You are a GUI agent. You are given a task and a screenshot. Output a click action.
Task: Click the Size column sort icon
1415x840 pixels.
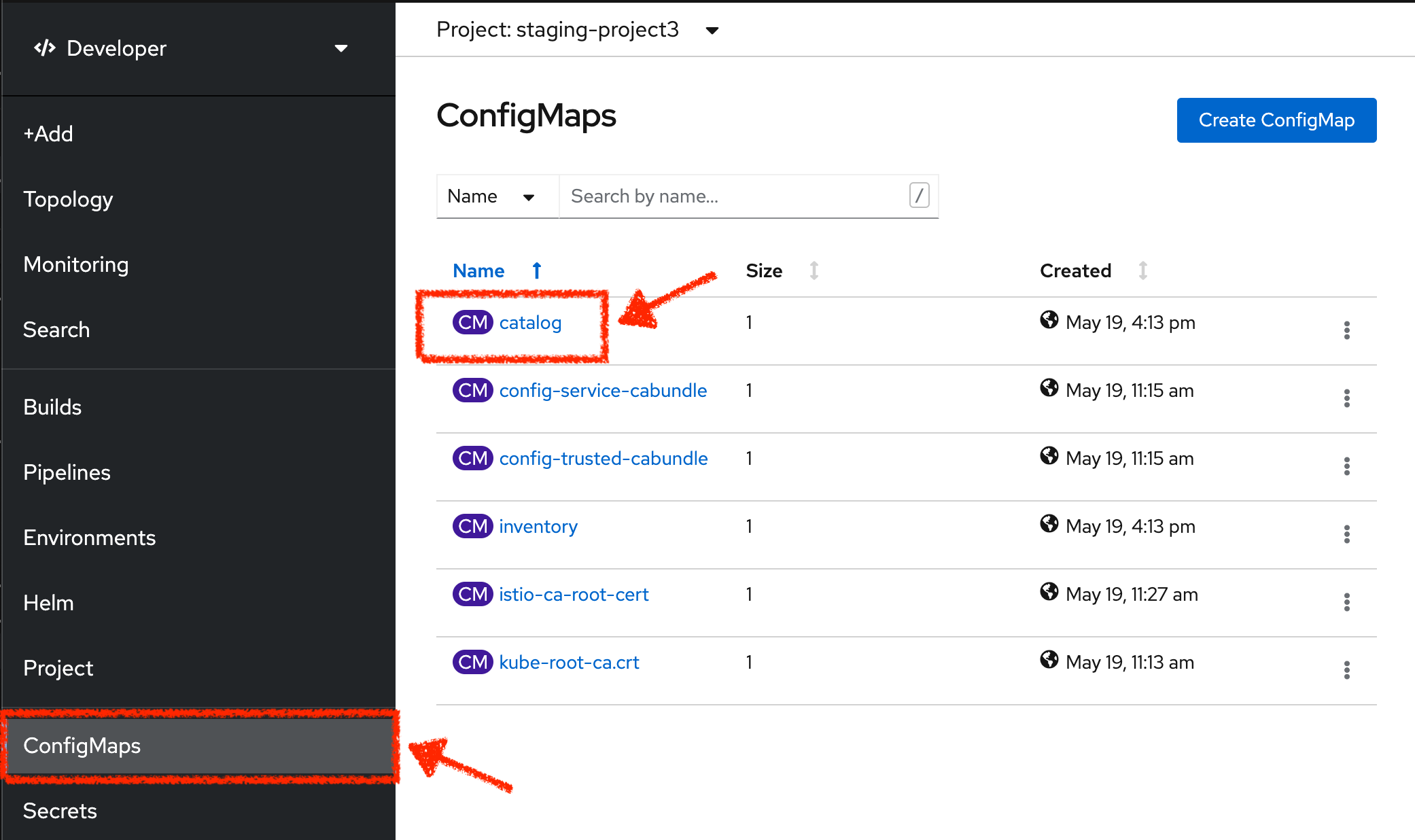tap(814, 270)
